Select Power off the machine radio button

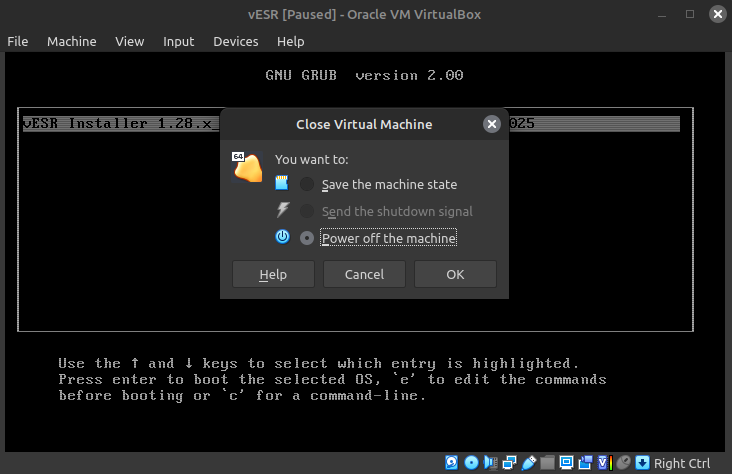[x=307, y=238]
